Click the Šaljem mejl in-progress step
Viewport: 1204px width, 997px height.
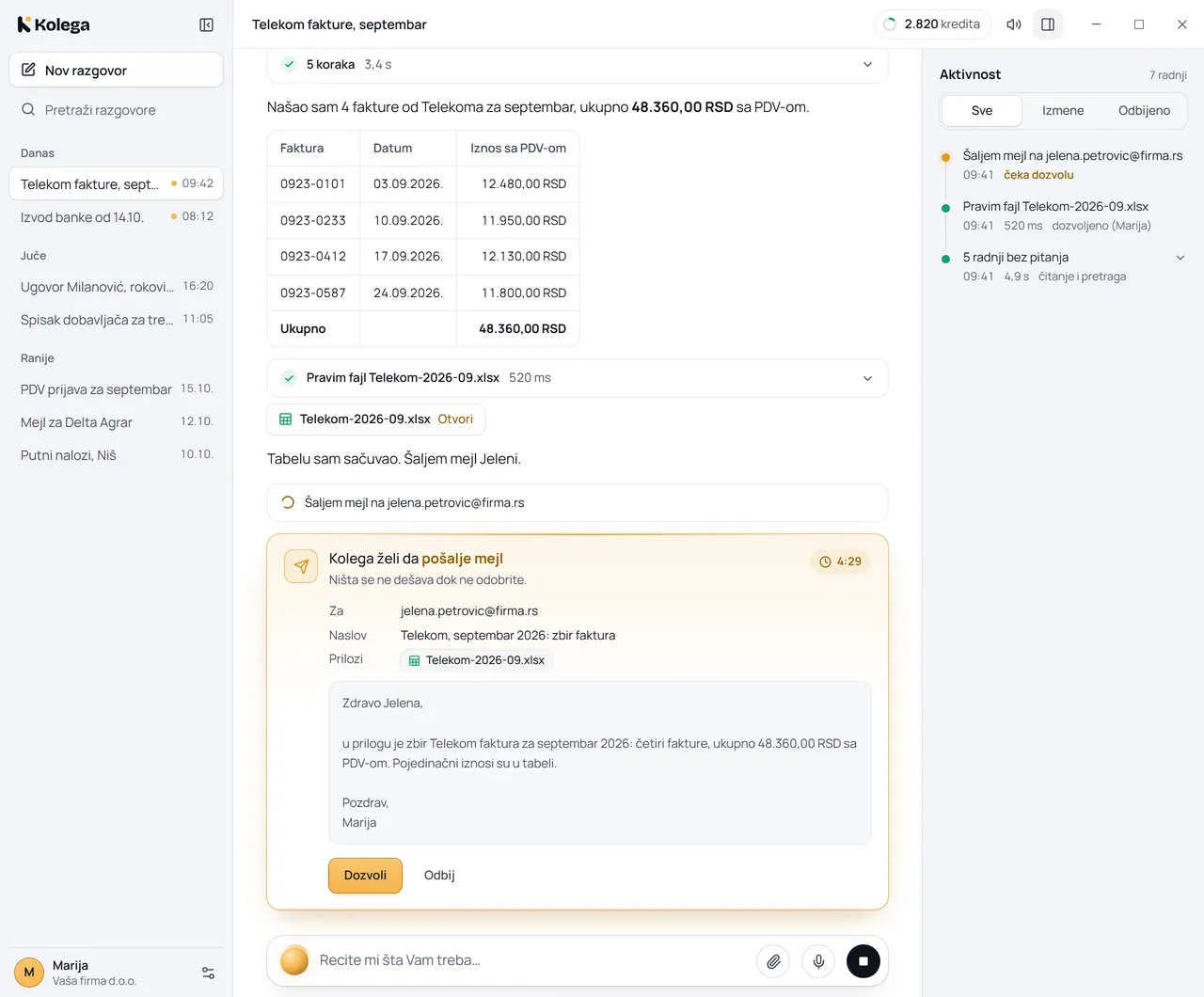(578, 503)
